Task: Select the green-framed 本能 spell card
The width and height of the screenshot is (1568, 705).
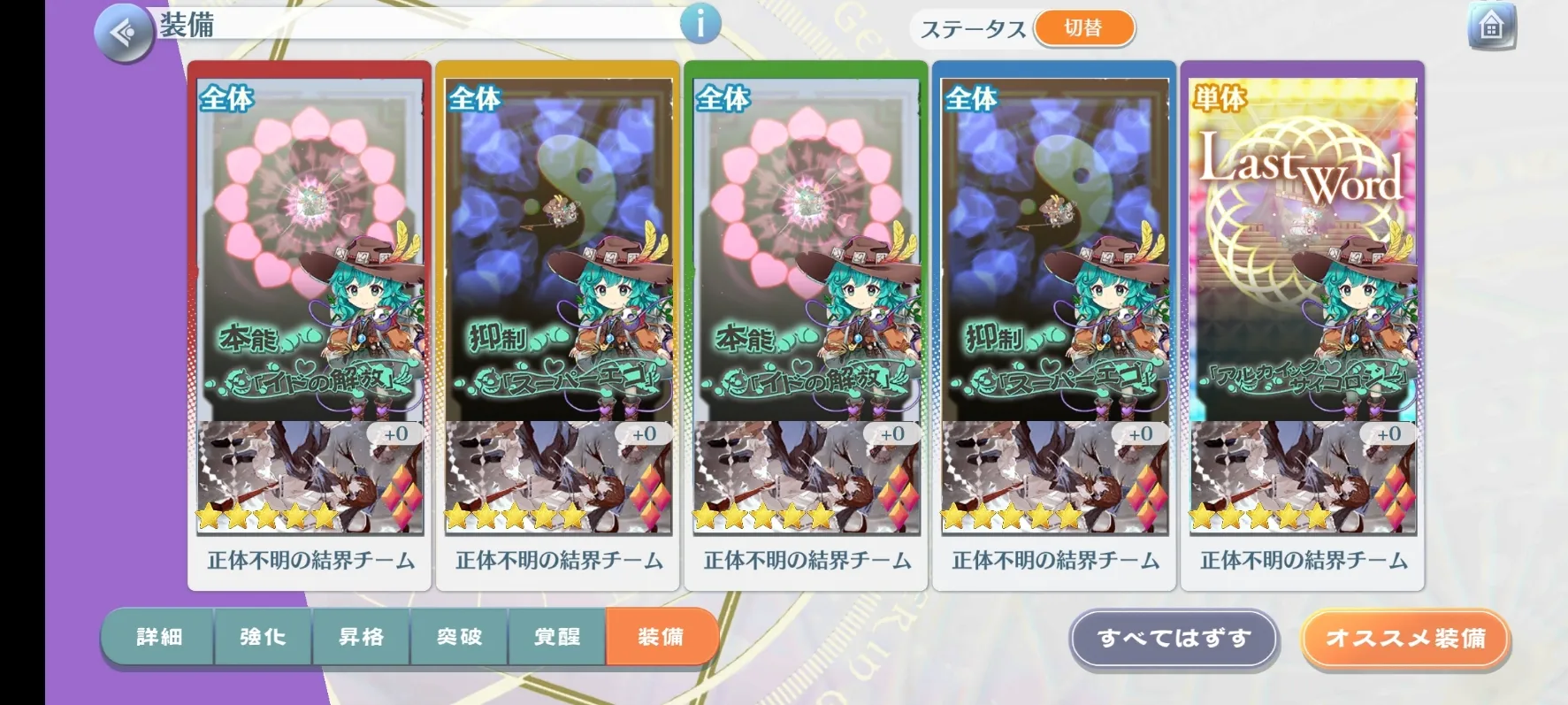Action: (x=807, y=249)
